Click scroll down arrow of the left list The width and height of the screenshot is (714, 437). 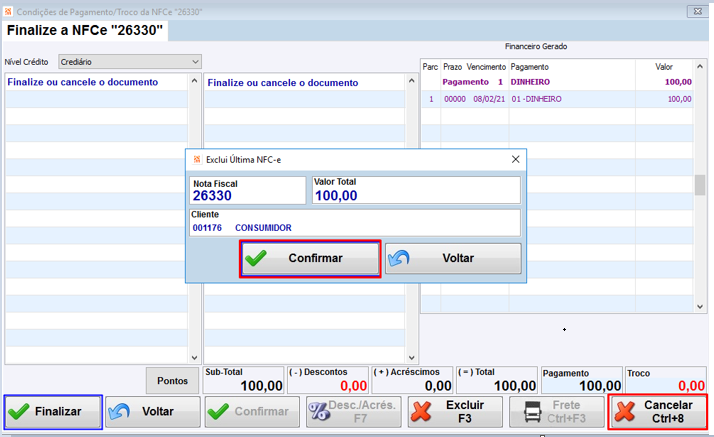tap(194, 358)
